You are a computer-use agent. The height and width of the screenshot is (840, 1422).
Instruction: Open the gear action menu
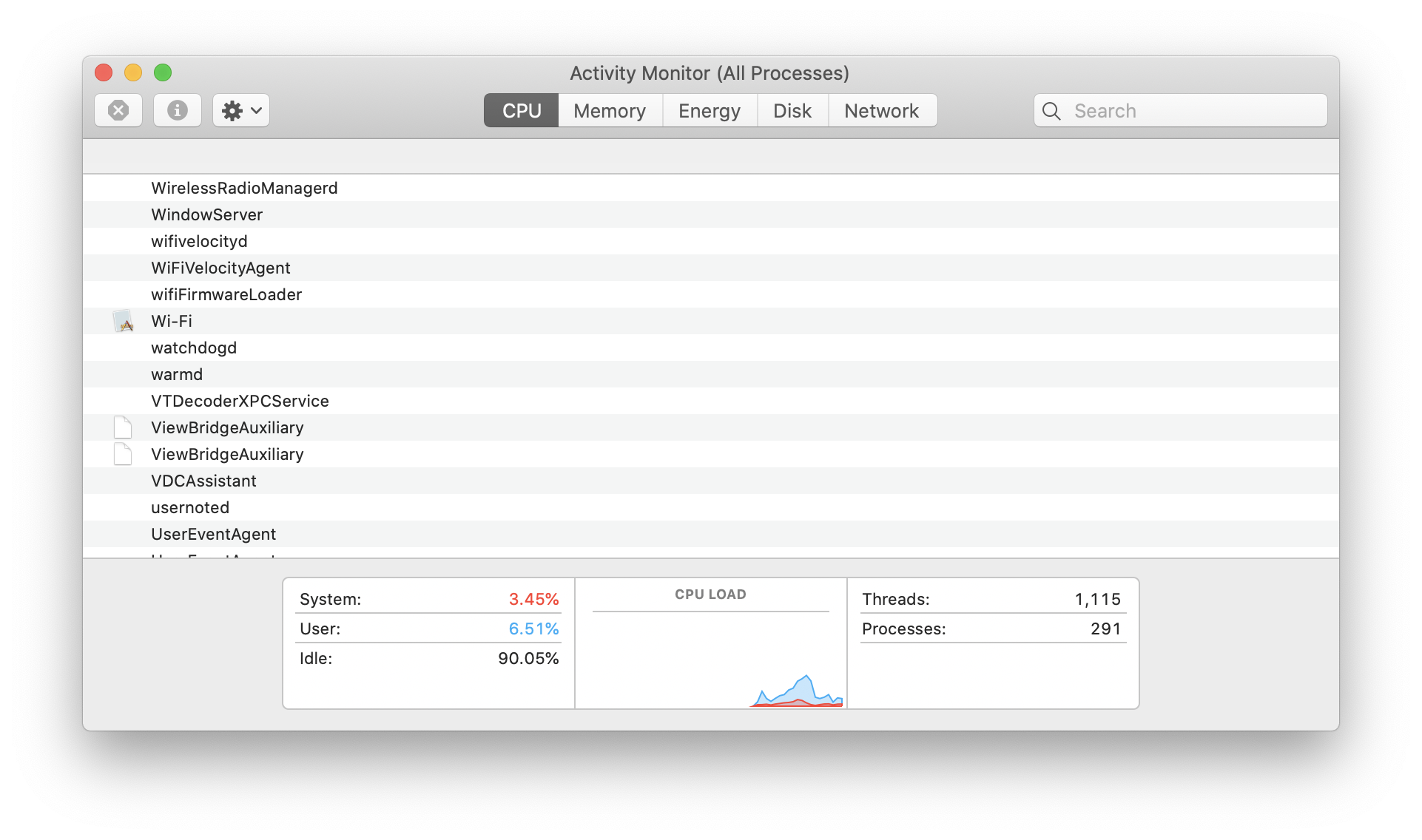pyautogui.click(x=241, y=110)
